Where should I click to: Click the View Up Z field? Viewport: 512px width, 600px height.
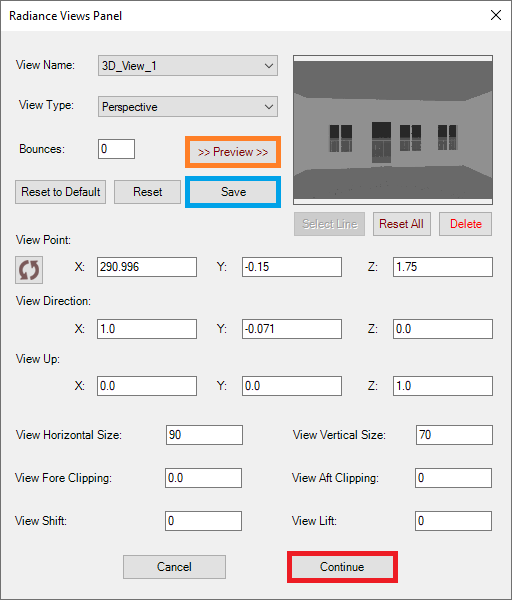[443, 386]
